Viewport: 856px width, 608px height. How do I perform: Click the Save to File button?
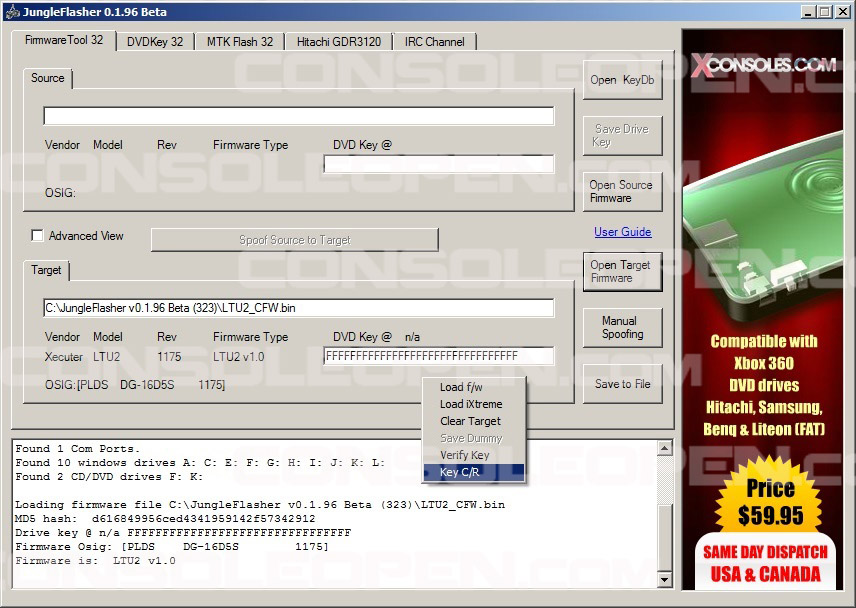[622, 384]
